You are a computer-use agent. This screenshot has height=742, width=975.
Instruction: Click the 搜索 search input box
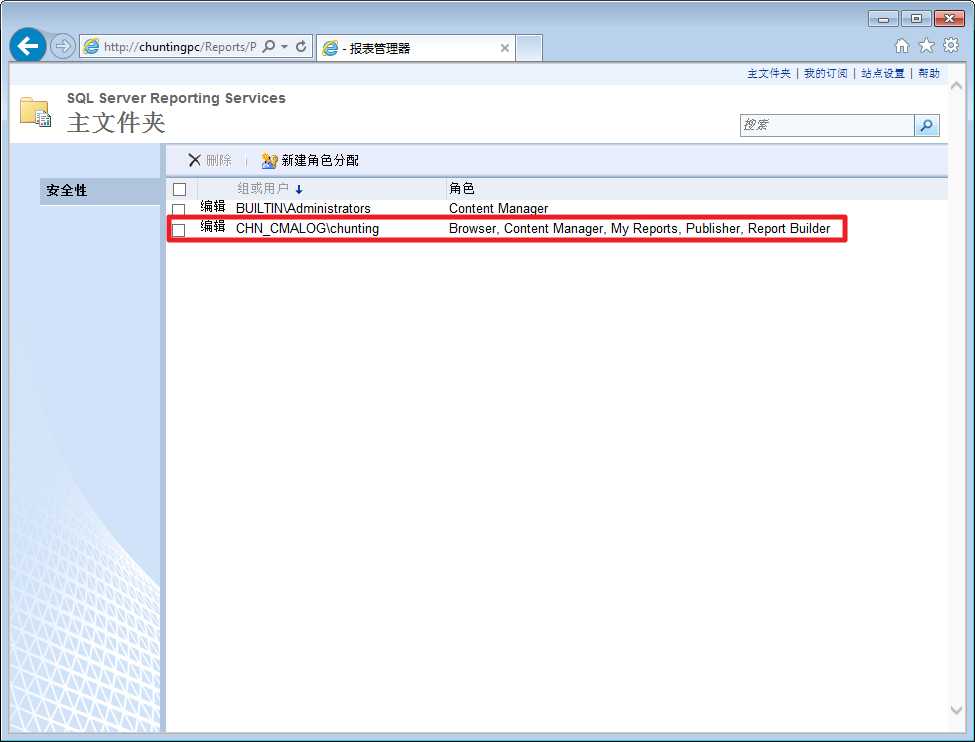point(827,125)
